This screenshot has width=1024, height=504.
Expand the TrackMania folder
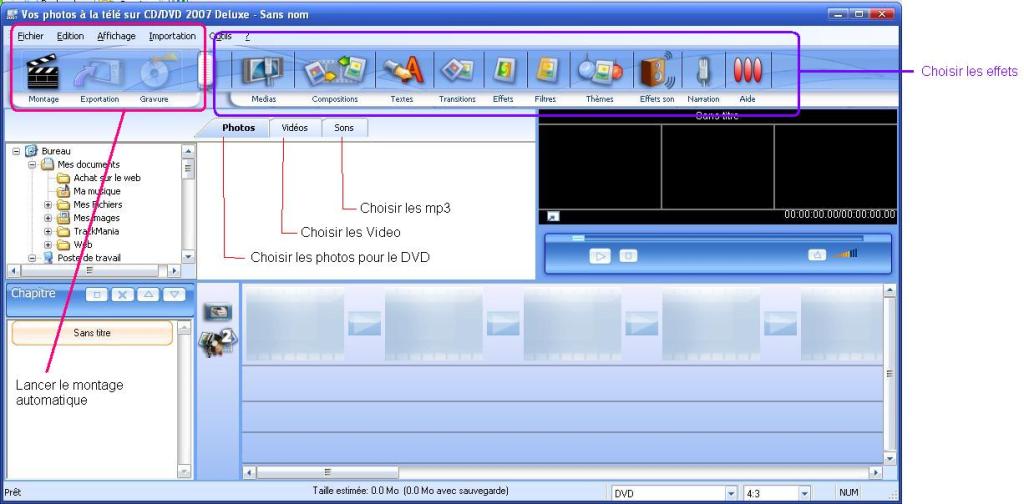click(x=48, y=231)
